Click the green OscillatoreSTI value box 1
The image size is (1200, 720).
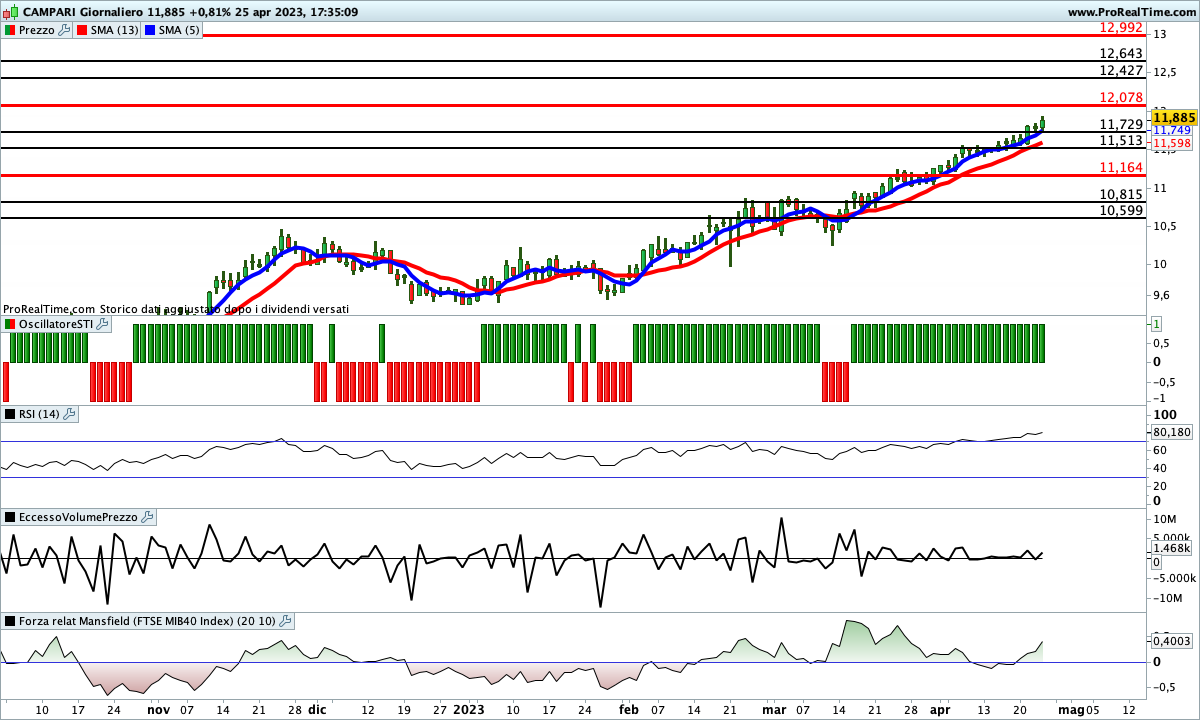1156,324
